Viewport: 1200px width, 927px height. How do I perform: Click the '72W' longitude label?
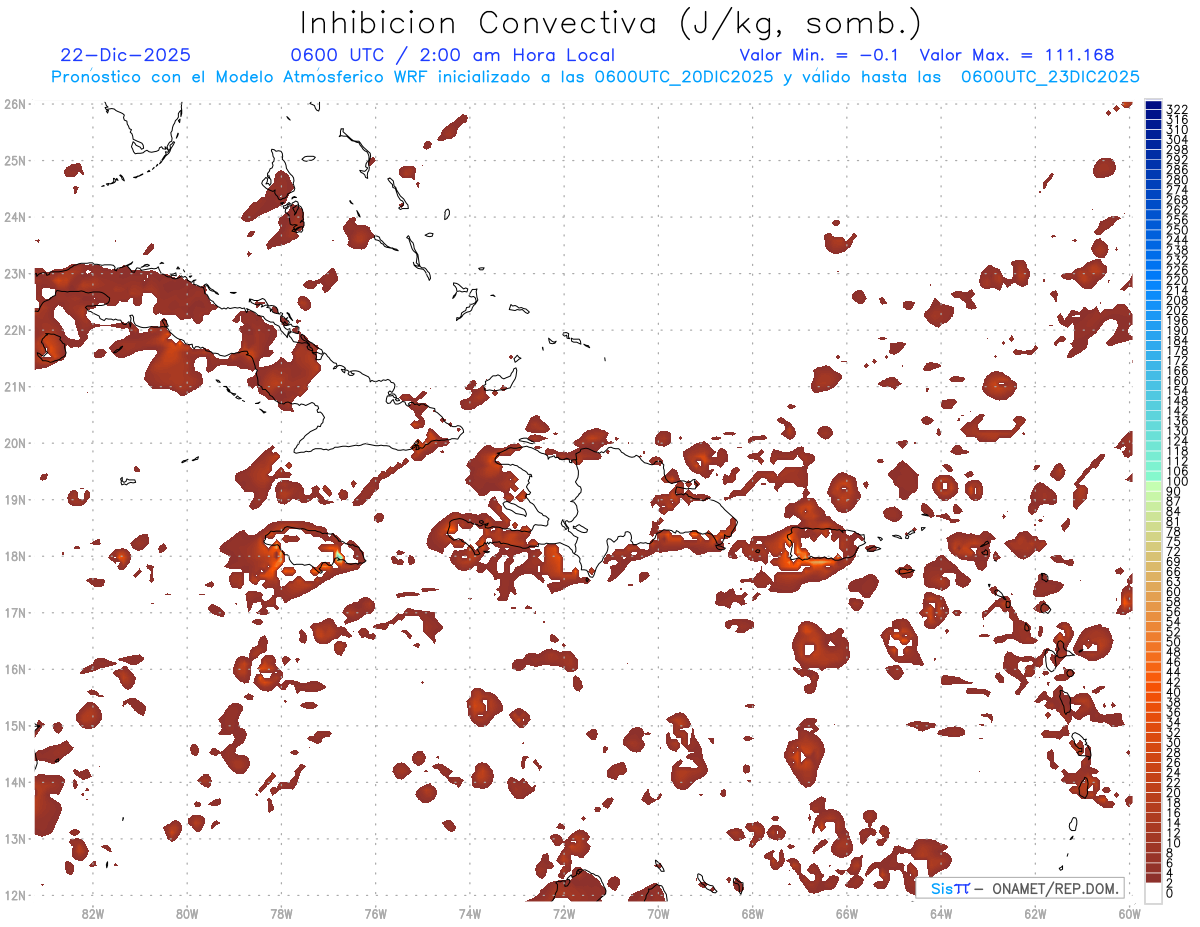(563, 914)
